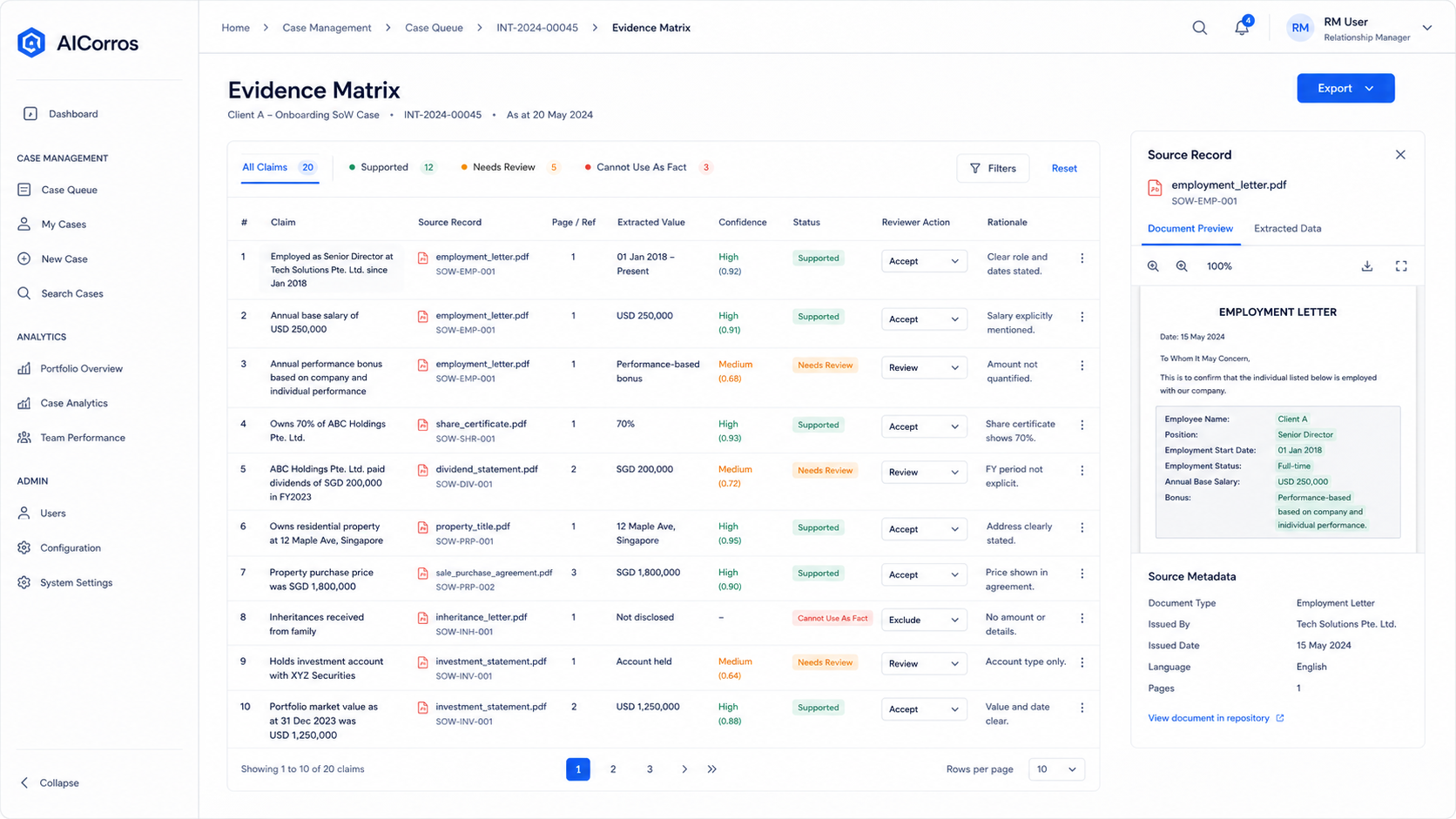1456x819 pixels.
Task: Download the employment letter document
Action: point(1366,266)
